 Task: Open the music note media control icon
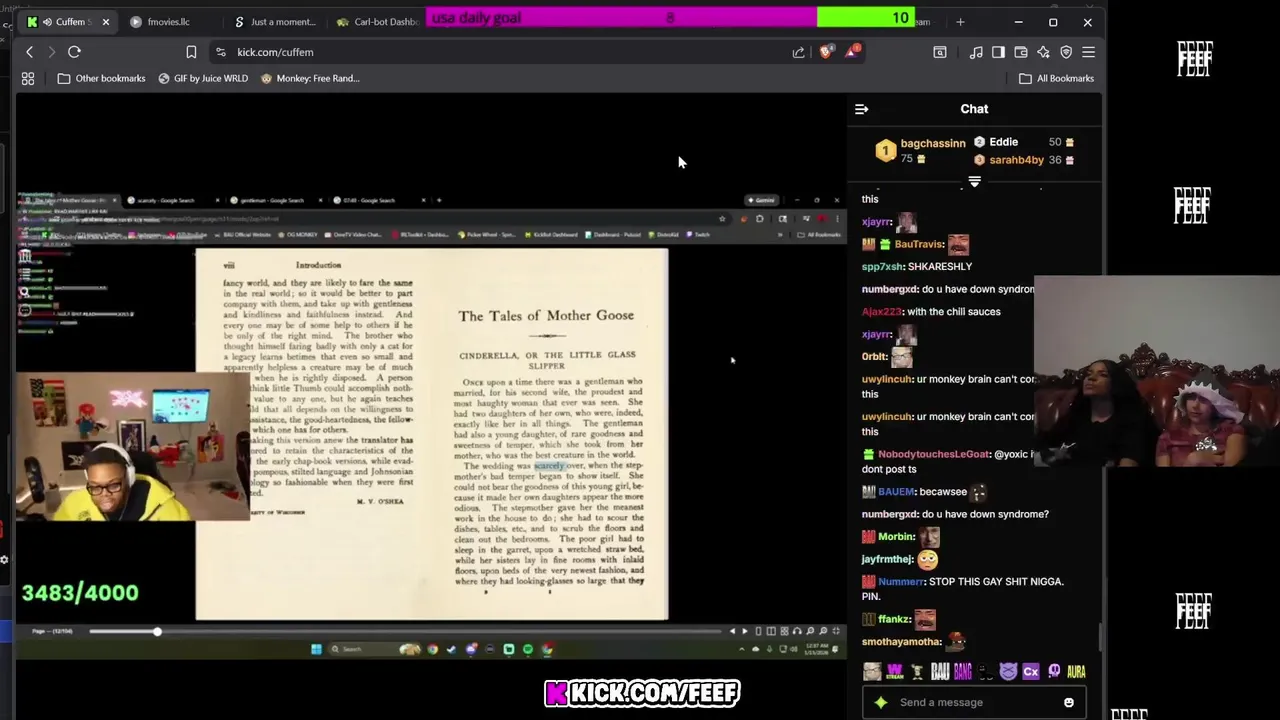click(x=976, y=52)
